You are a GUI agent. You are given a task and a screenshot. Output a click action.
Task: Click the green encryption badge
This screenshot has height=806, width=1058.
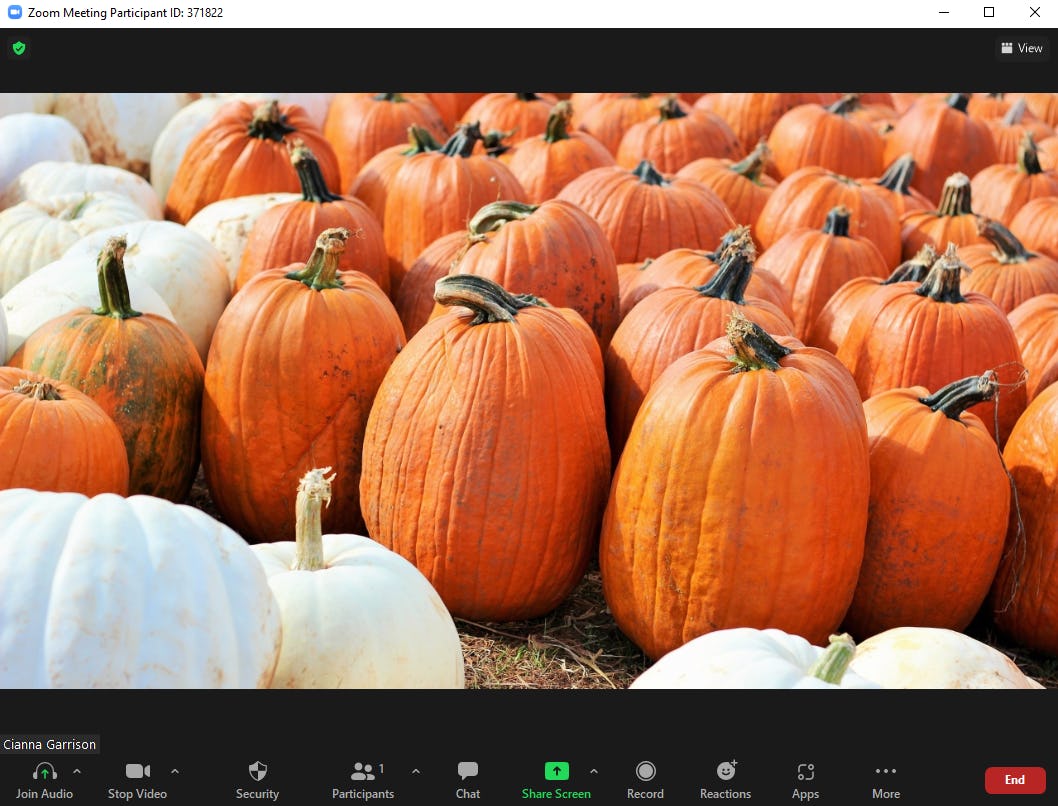coord(18,47)
